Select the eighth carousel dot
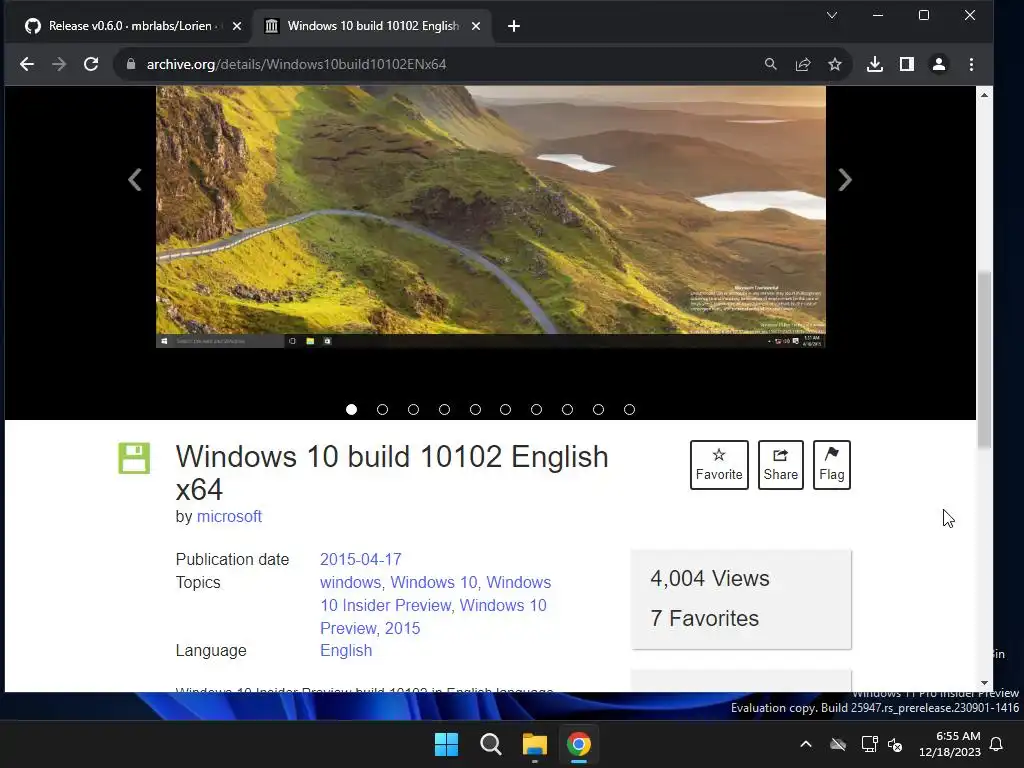 coord(568,409)
